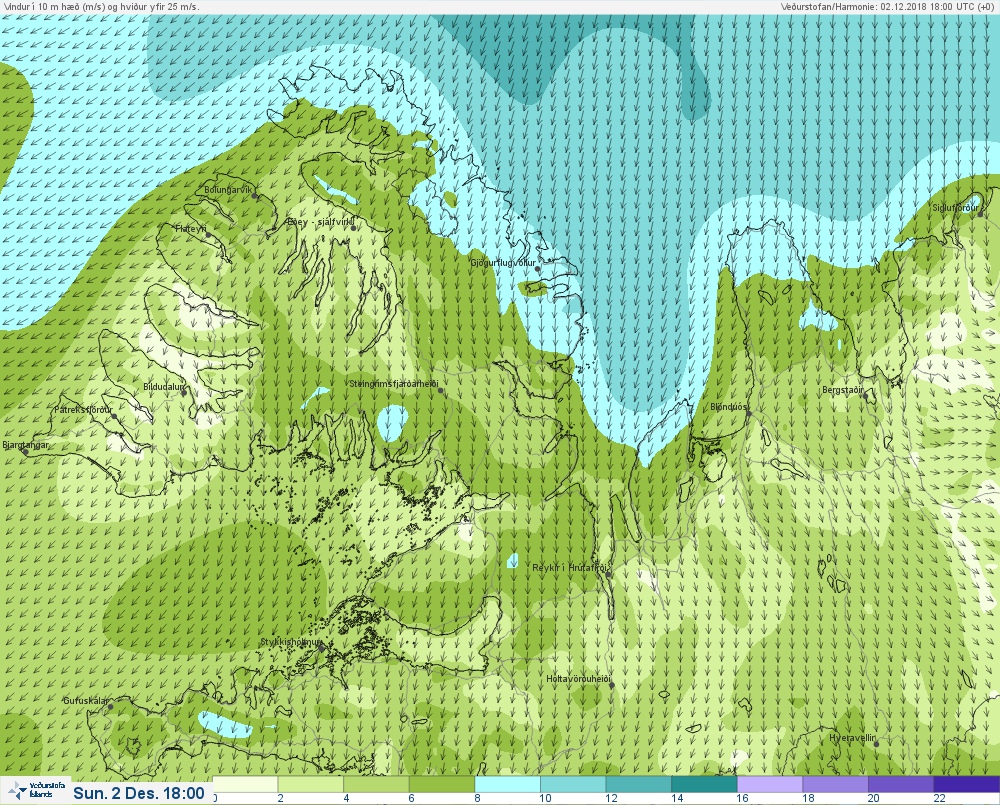
Task: Click the Flateyri station label
Action: pos(189,228)
